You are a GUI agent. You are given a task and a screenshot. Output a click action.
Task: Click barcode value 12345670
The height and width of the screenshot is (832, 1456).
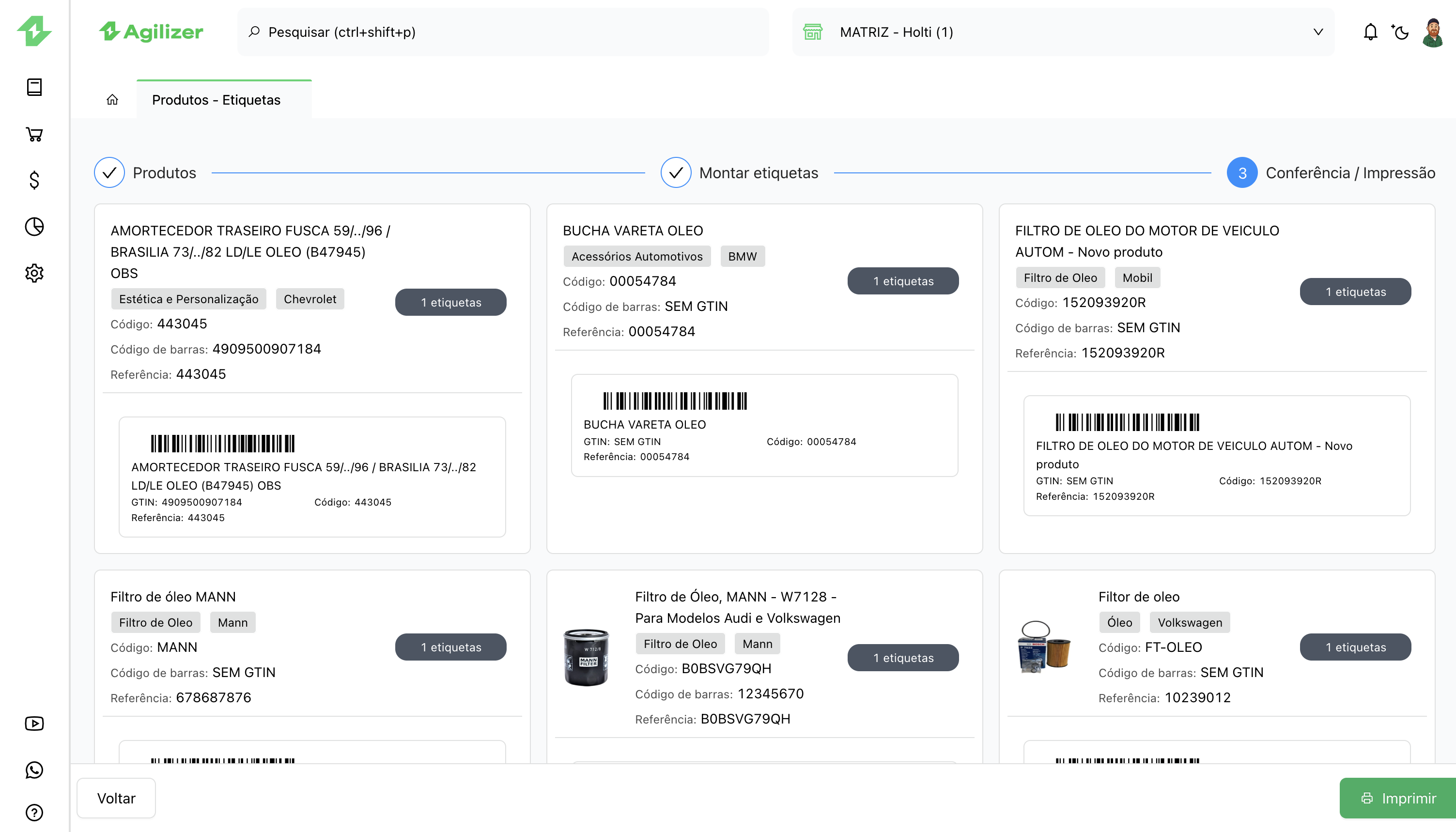771,693
